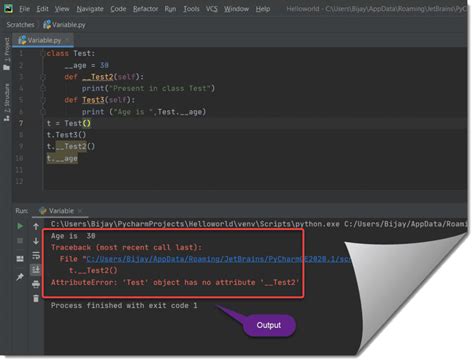Viewport: 474px width, 362px height.
Task: Click the Python file icon in breadcrumb Variable.py
Action: (47, 24)
